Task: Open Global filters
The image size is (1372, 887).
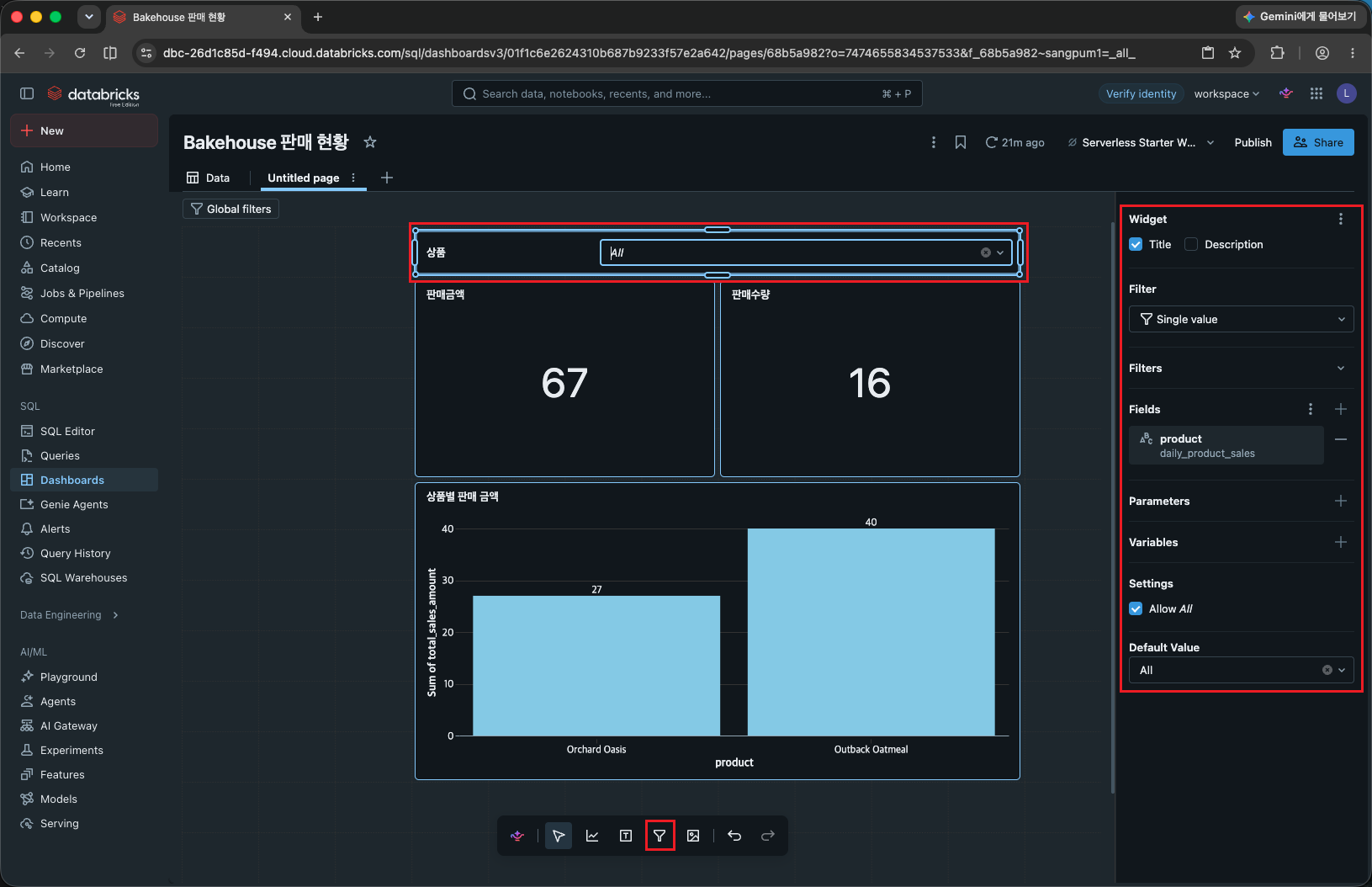Action: [x=230, y=209]
